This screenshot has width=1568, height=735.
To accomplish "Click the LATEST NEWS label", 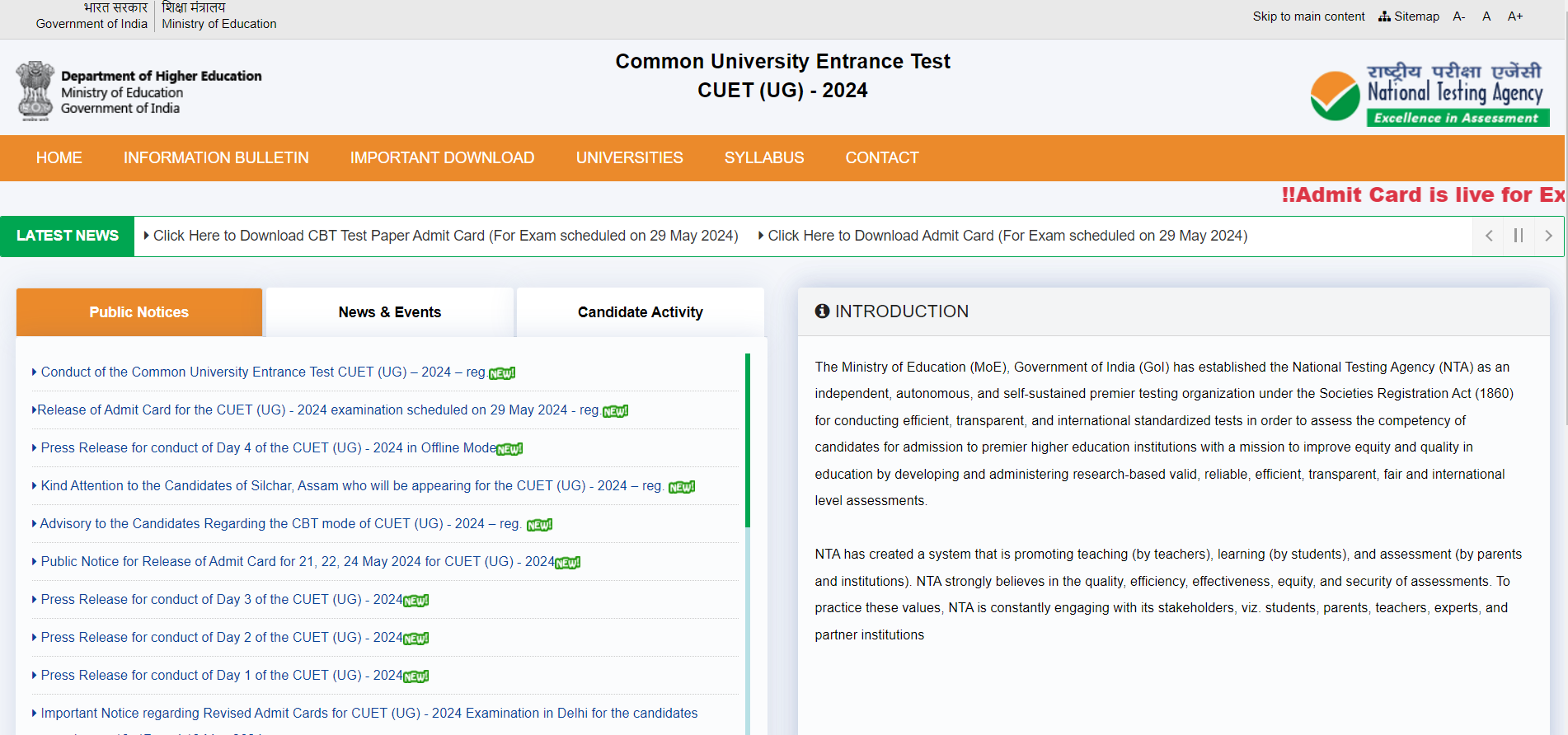I will pyautogui.click(x=68, y=236).
